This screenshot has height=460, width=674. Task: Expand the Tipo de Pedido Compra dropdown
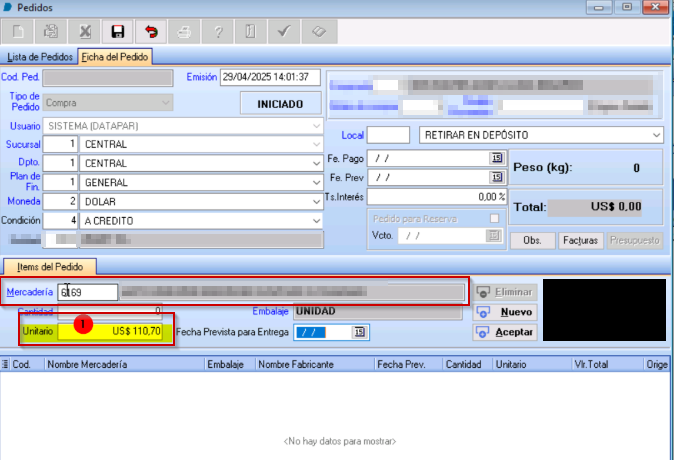click(166, 103)
